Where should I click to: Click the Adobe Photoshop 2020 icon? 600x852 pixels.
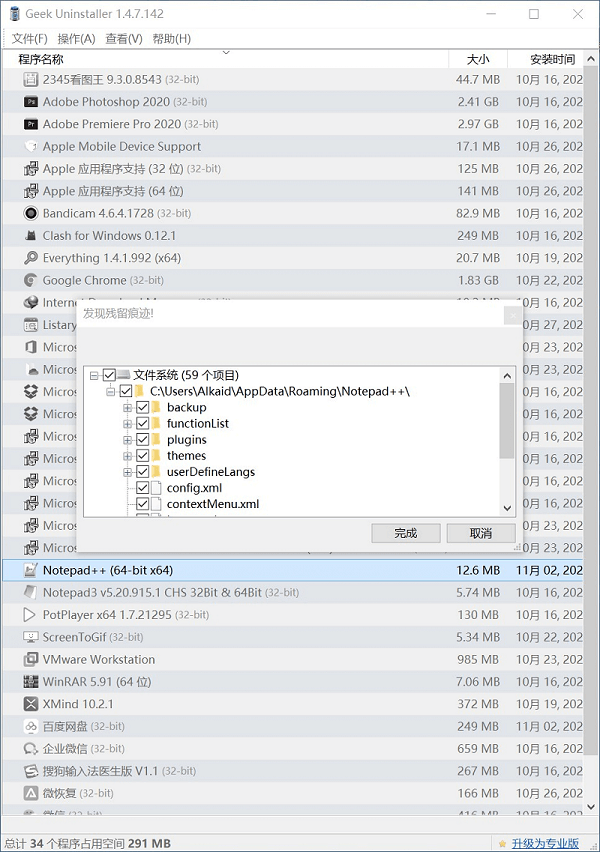pyautogui.click(x=32, y=102)
